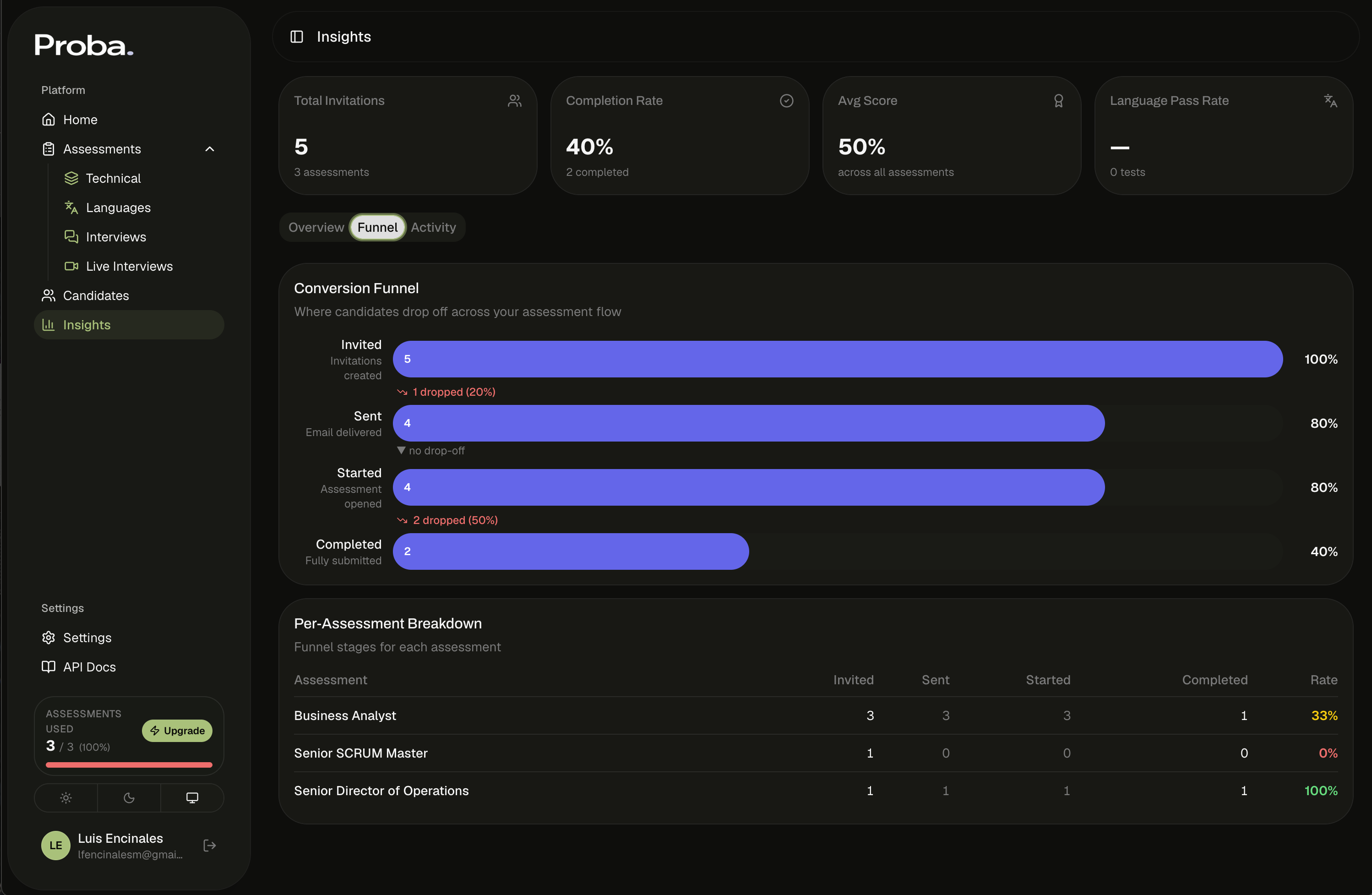Click the Live Interviews camera icon
1372x895 pixels.
pos(71,267)
